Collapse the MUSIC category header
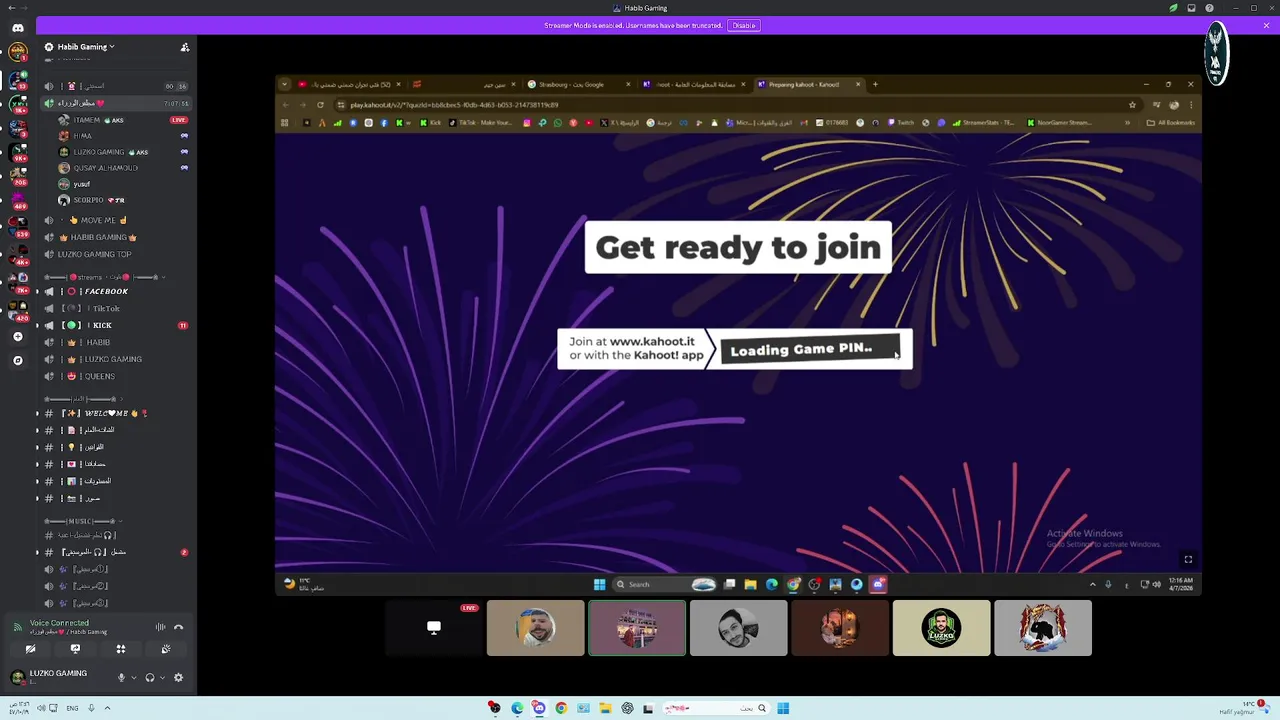Image resolution: width=1280 pixels, height=720 pixels. point(85,521)
